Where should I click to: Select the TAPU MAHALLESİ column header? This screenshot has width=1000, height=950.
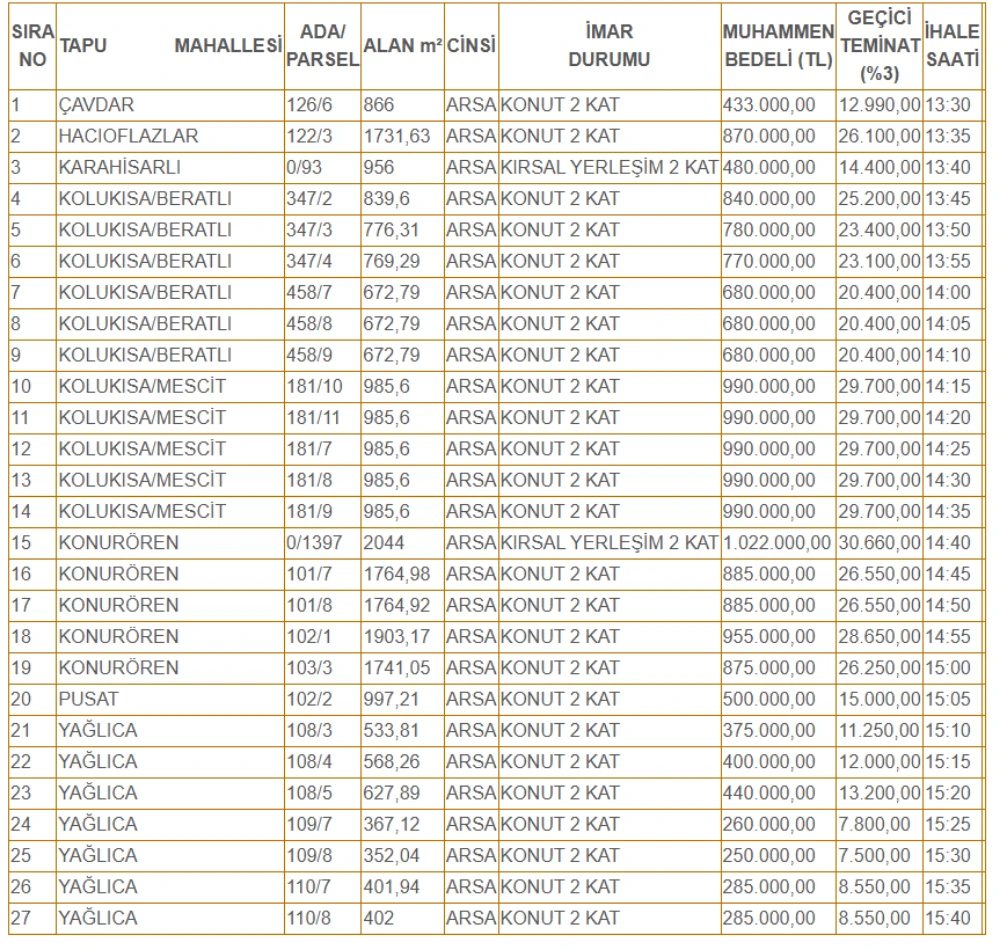coord(168,47)
